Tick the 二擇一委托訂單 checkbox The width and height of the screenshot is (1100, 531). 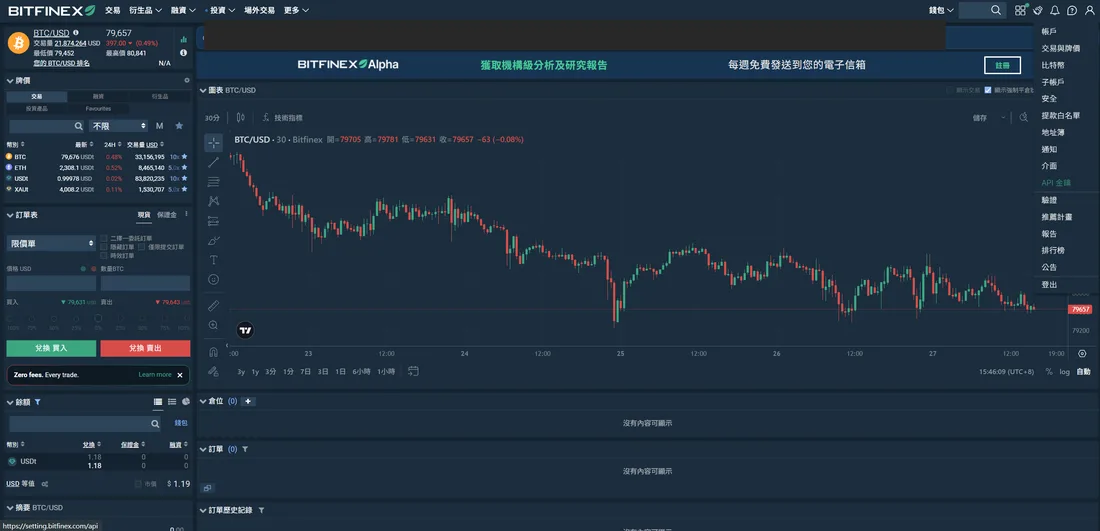point(104,238)
